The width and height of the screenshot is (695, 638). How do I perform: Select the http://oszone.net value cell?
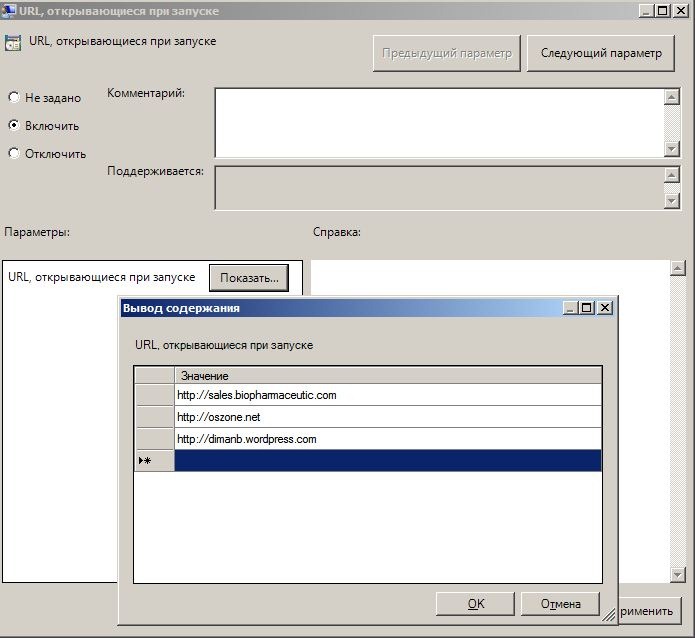click(388, 417)
